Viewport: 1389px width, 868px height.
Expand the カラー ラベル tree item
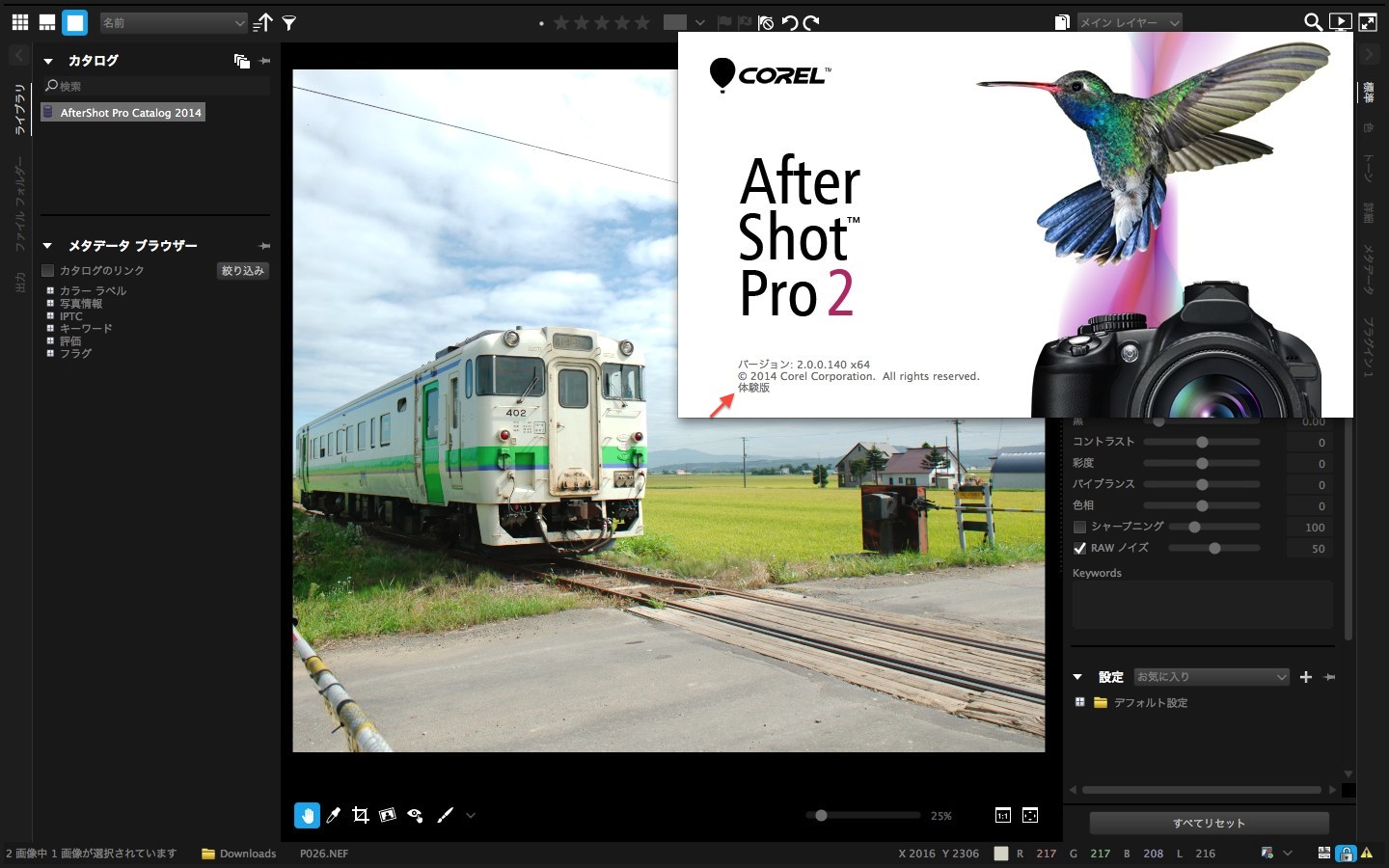[50, 290]
